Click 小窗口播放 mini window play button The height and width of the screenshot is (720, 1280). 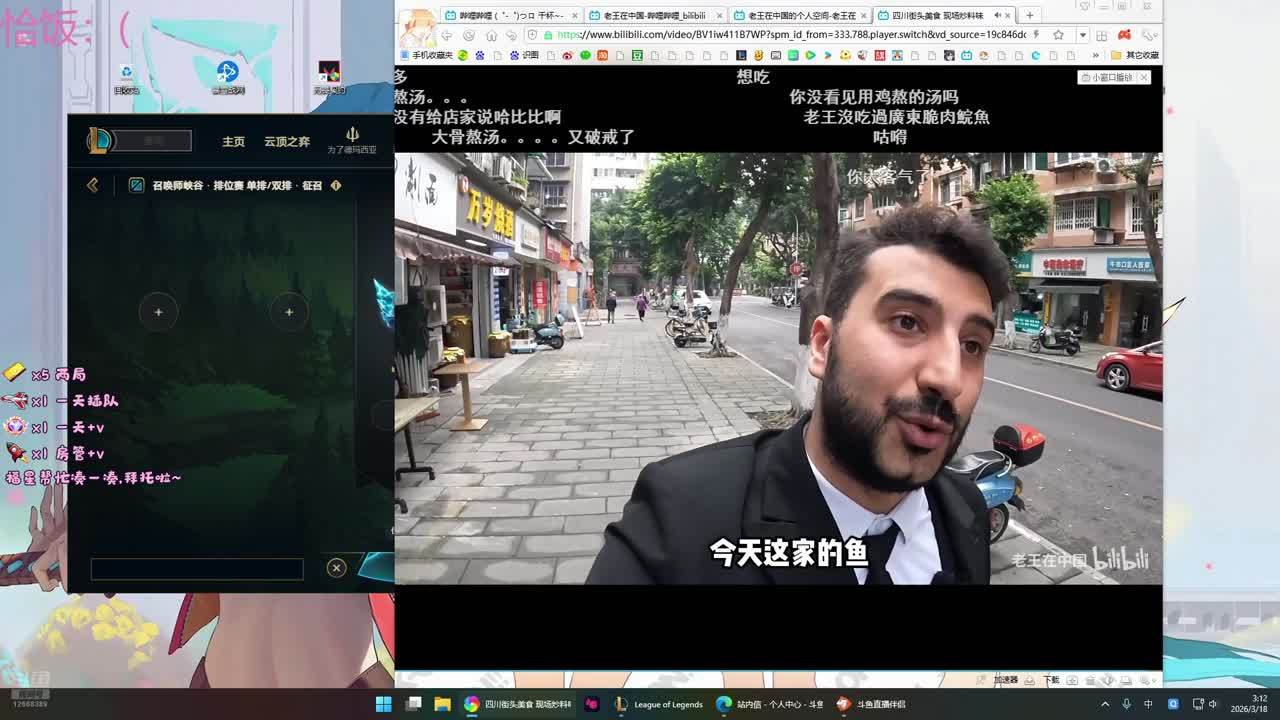(x=1108, y=77)
